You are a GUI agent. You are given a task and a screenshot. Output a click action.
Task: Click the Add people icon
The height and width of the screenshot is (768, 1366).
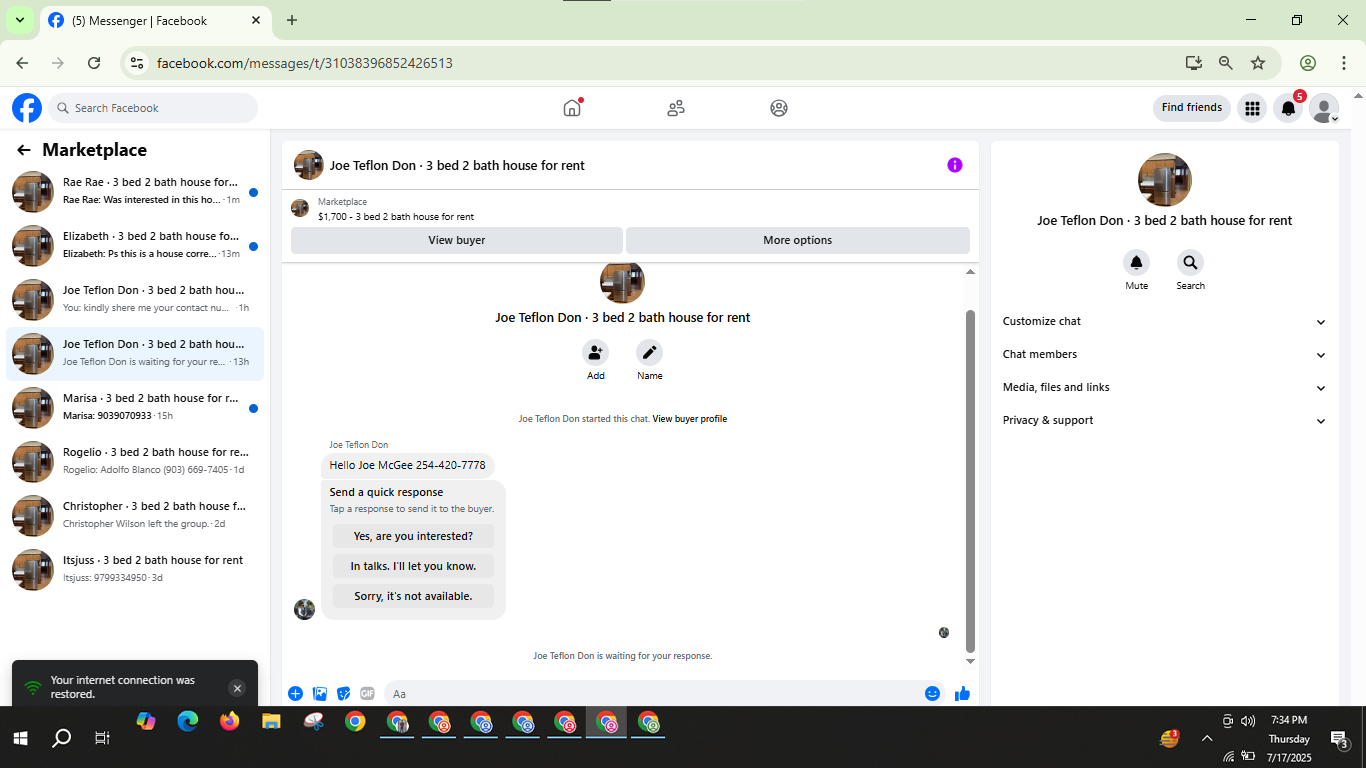pyautogui.click(x=596, y=352)
